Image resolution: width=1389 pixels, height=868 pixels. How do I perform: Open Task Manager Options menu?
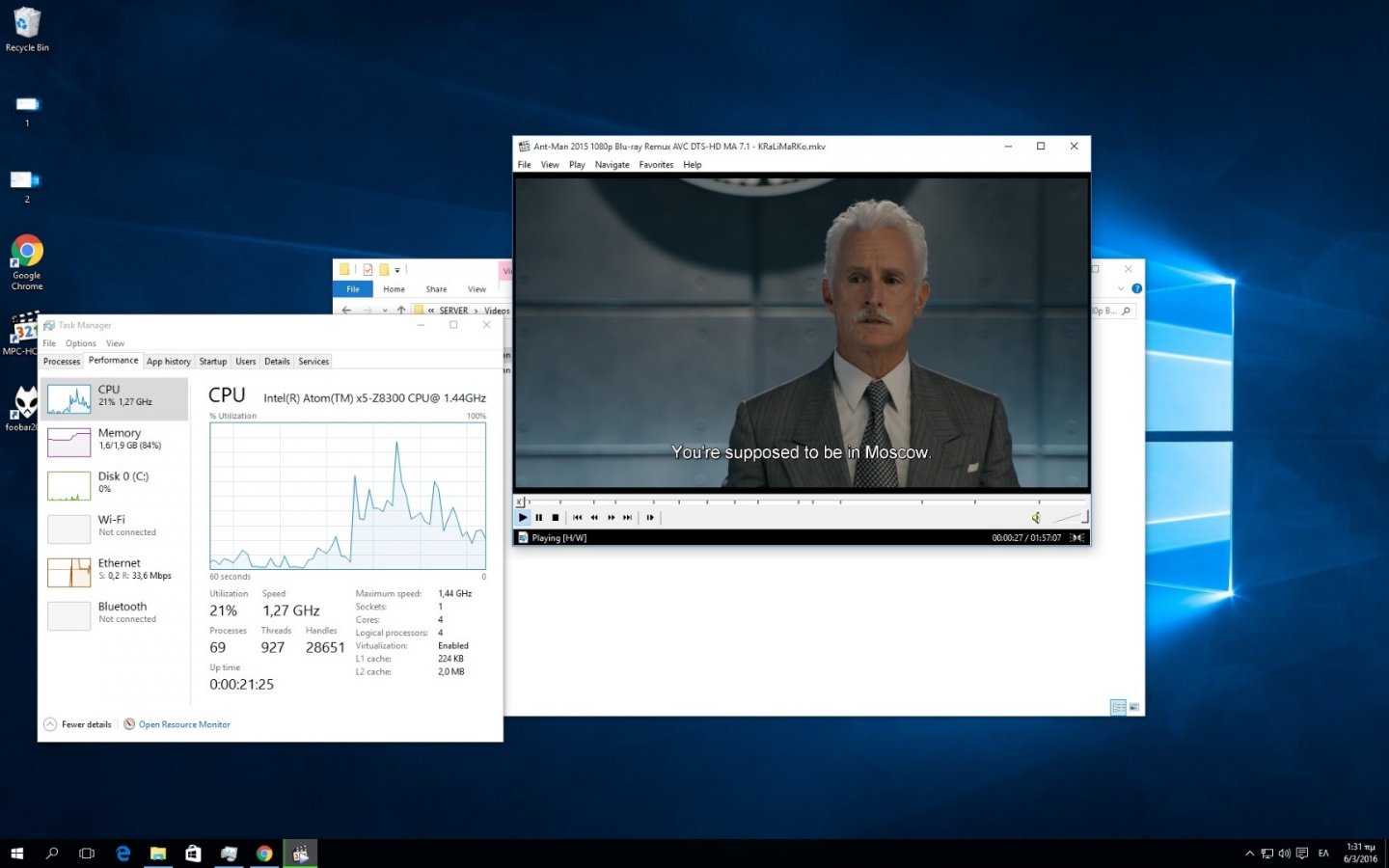[x=81, y=343]
